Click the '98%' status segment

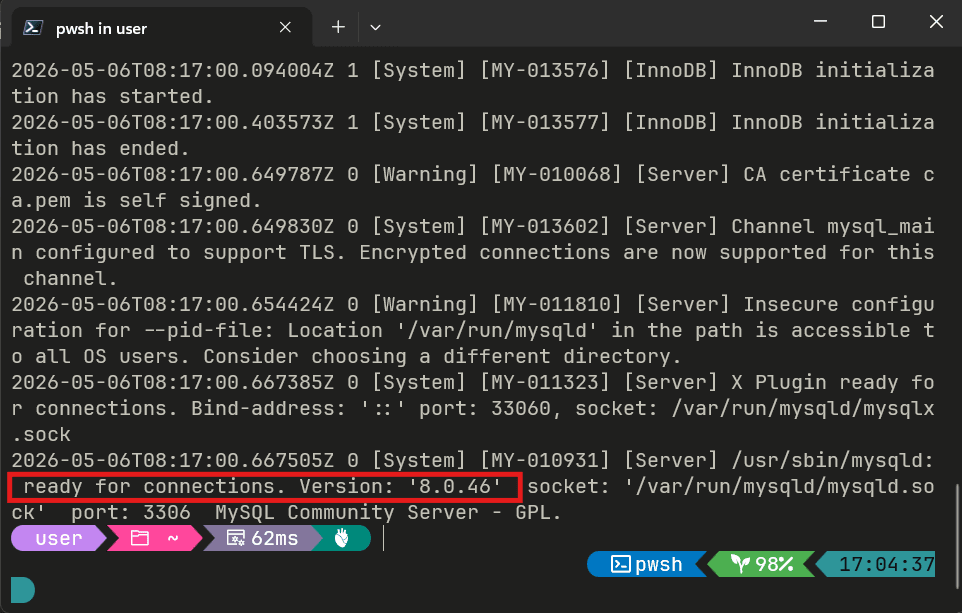(x=761, y=564)
